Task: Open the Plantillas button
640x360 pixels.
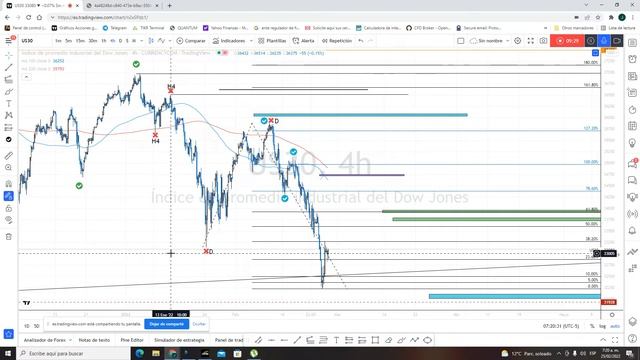Action: pos(272,41)
